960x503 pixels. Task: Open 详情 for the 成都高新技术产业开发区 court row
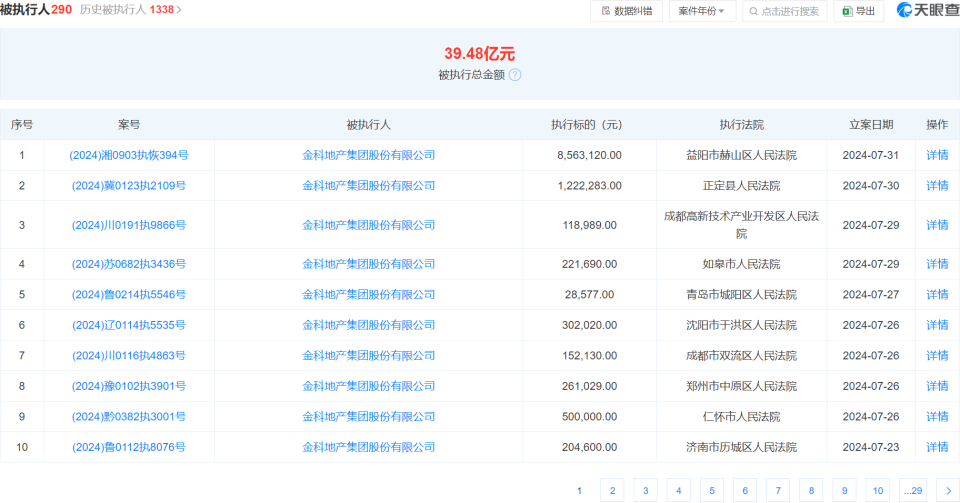[937, 225]
